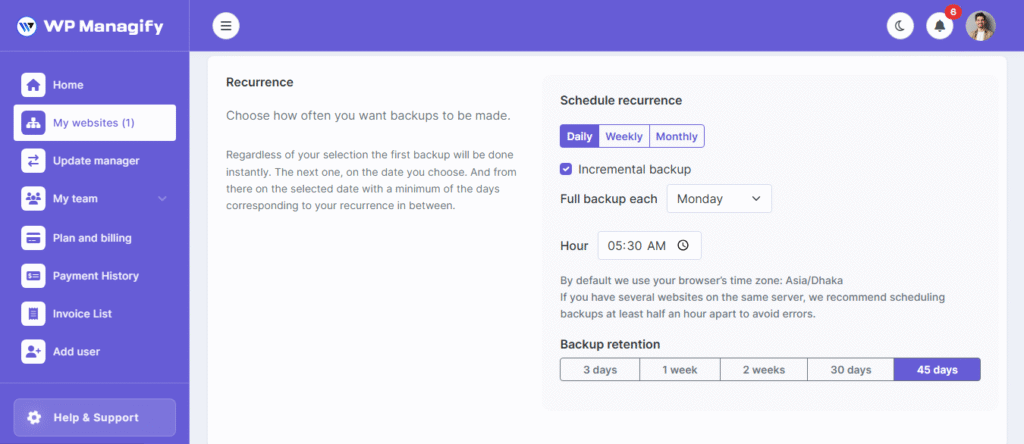The image size is (1024, 444).
Task: Click the Help & Support button
Action: click(95, 417)
